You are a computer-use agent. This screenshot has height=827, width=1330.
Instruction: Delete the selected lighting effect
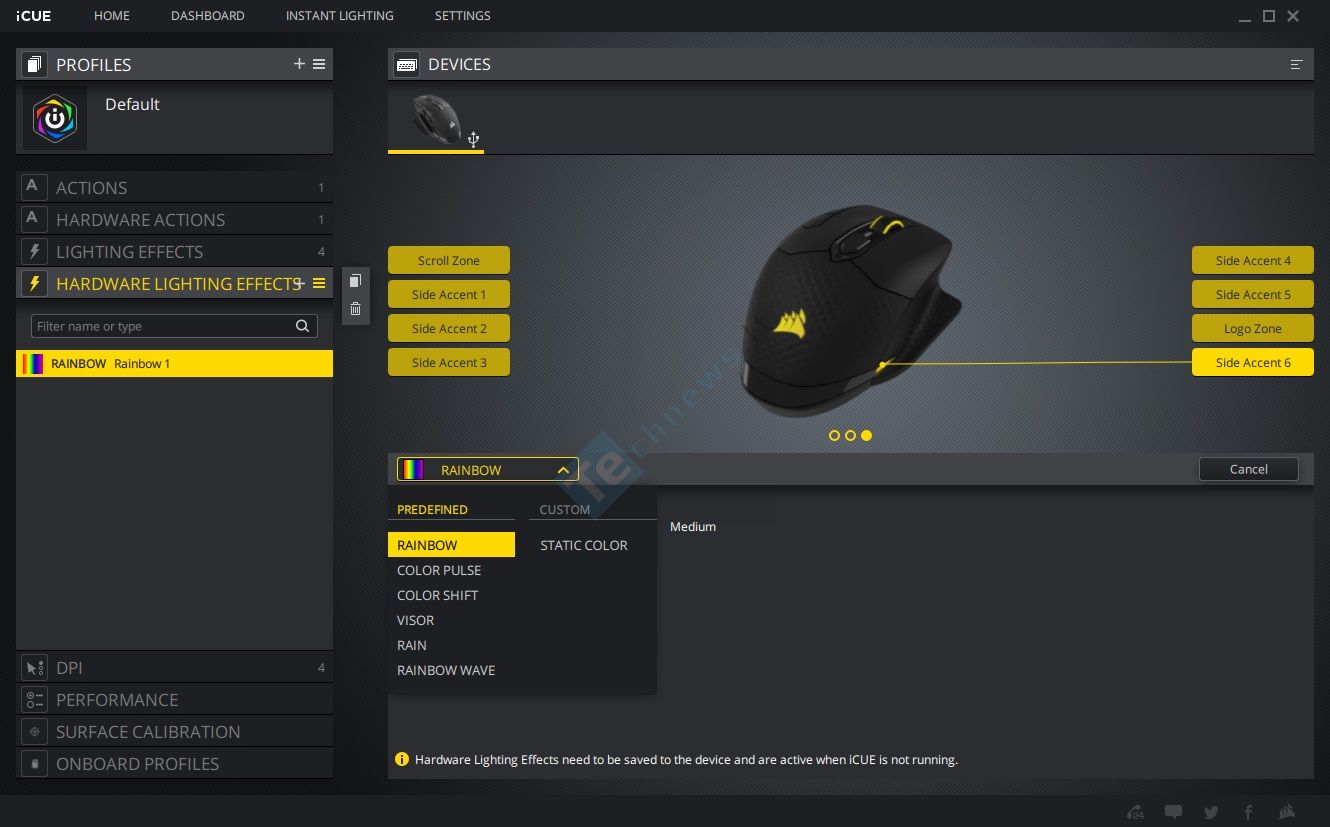pyautogui.click(x=355, y=309)
